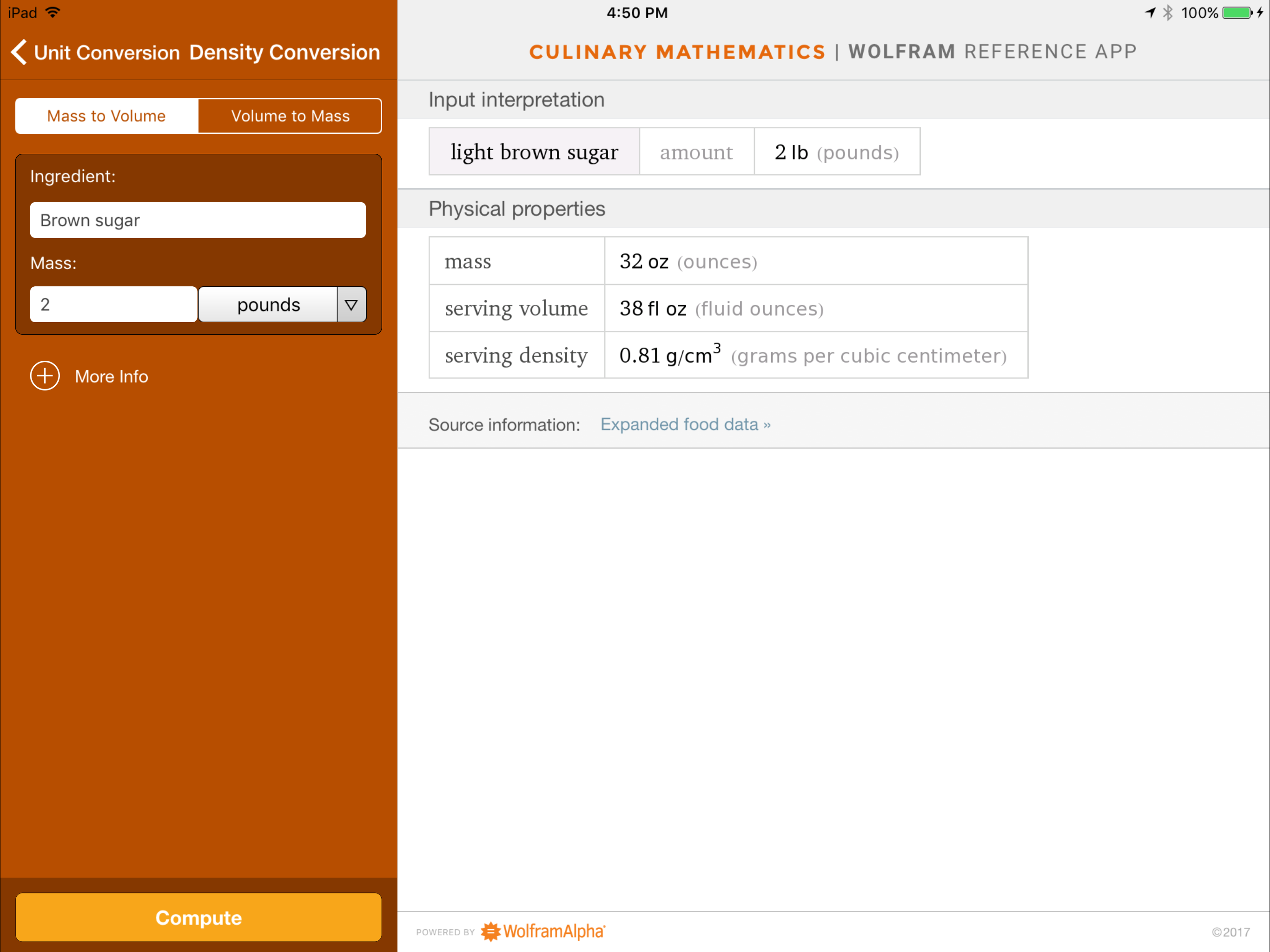1270x952 pixels.
Task: Tap the Bluetooth status icon
Action: pyautogui.click(x=1167, y=13)
